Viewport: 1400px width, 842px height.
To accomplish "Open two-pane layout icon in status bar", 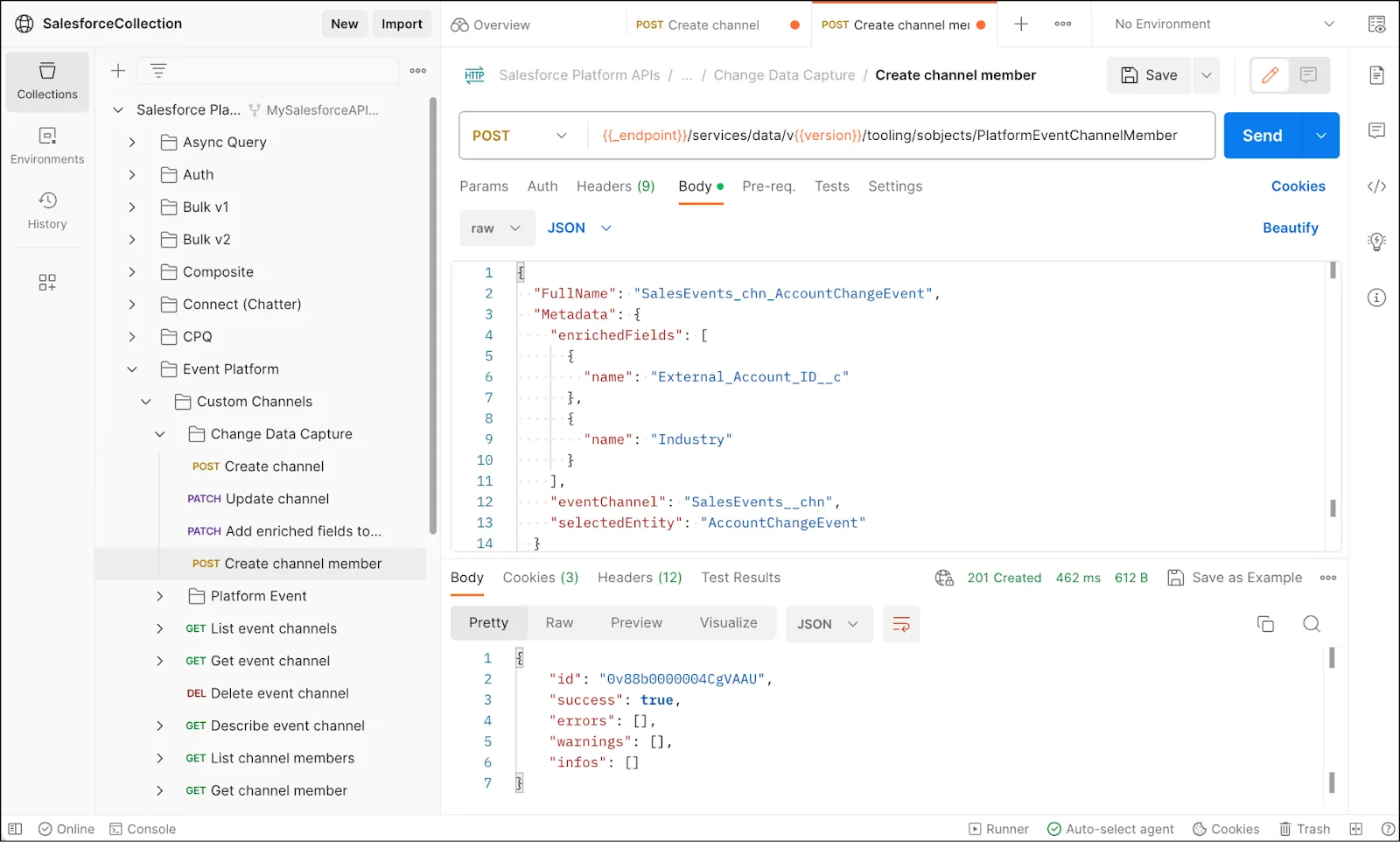I will point(1356,829).
